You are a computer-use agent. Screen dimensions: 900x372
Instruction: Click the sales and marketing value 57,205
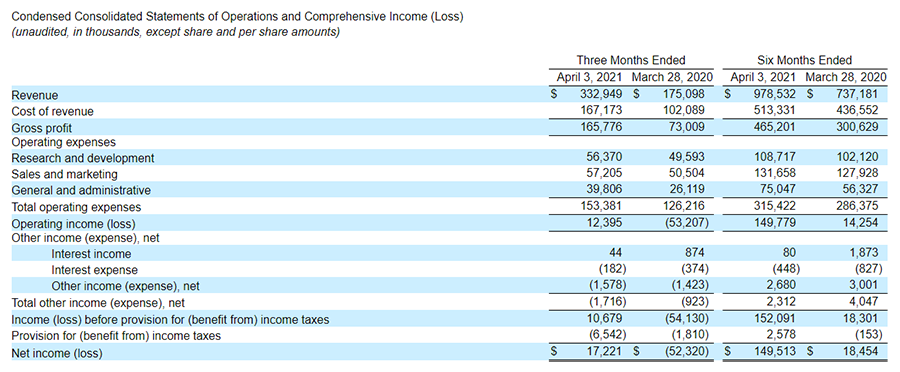[x=604, y=173]
